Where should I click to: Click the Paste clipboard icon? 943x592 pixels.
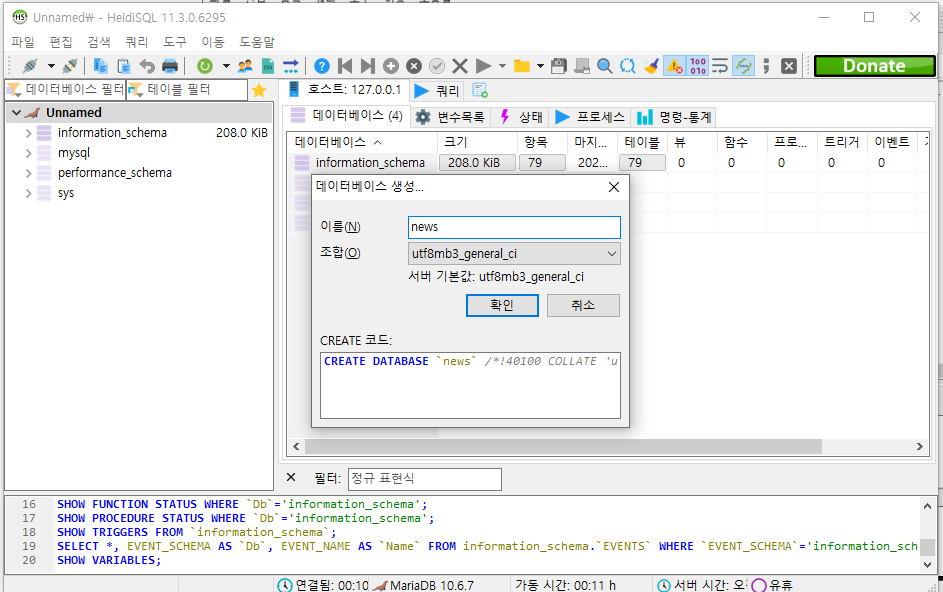123,66
